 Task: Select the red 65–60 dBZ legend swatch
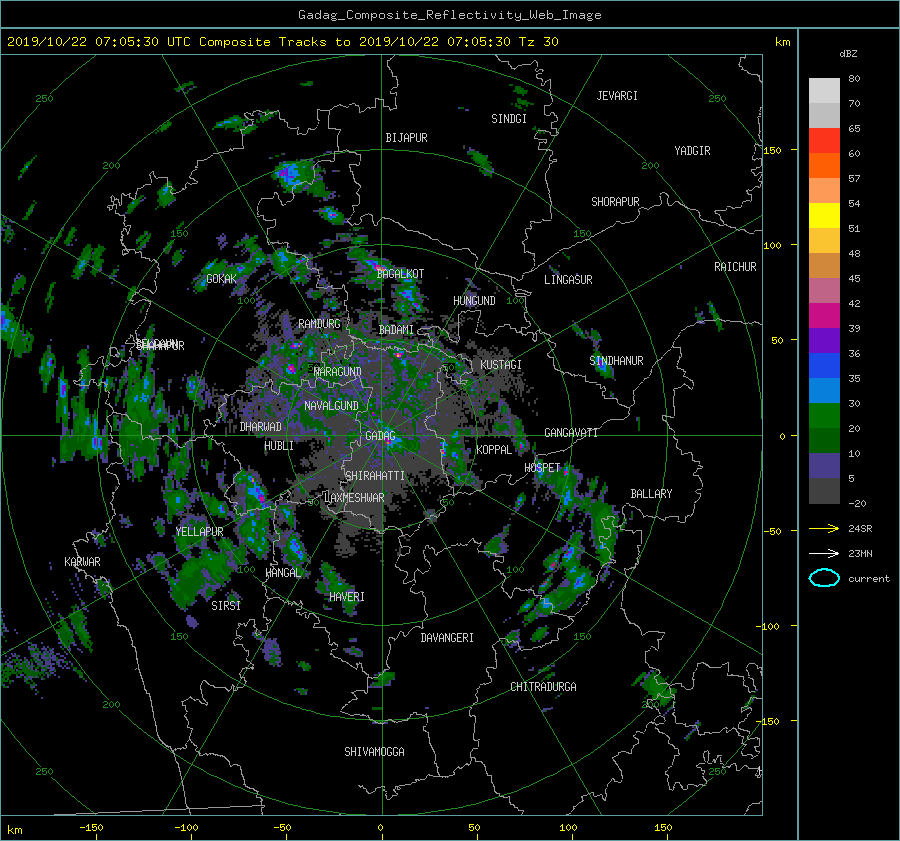pyautogui.click(x=824, y=141)
